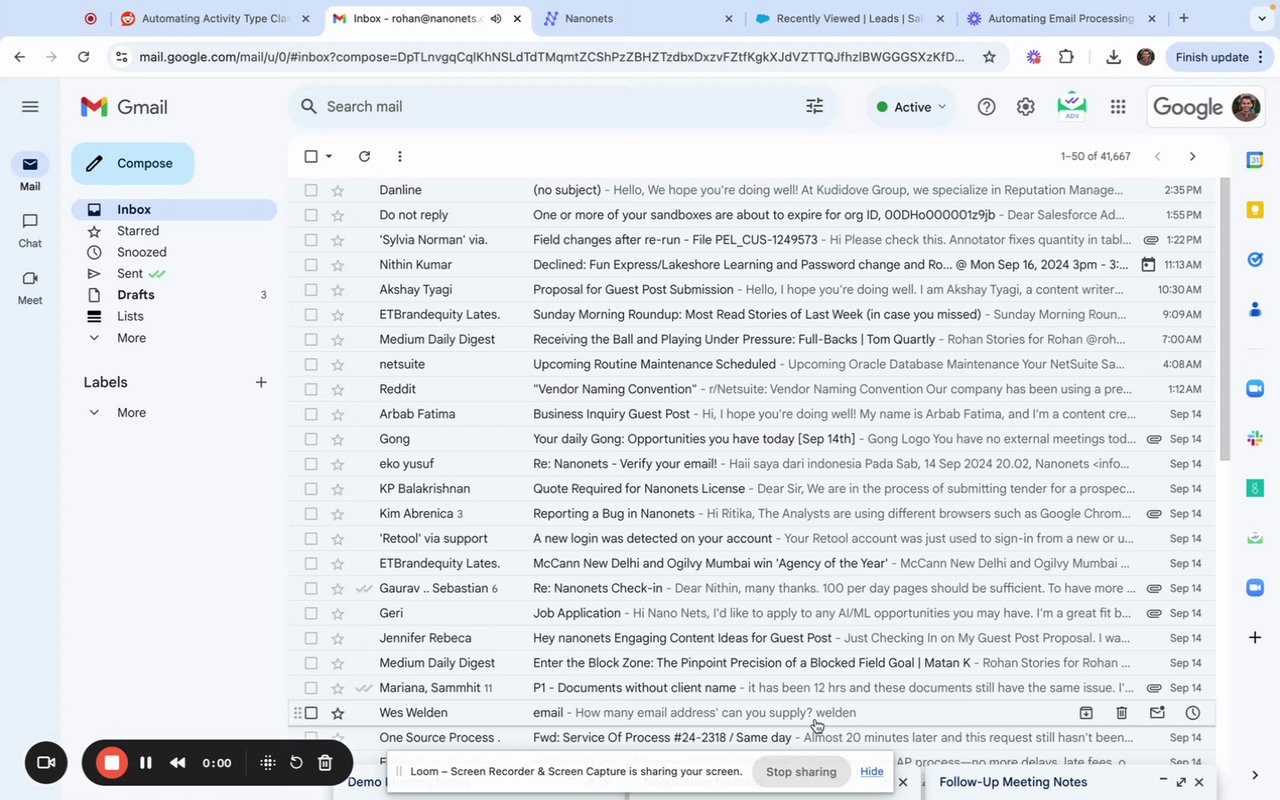The width and height of the screenshot is (1280, 800).
Task: Open the More options three-dot menu above inbox
Action: [399, 156]
